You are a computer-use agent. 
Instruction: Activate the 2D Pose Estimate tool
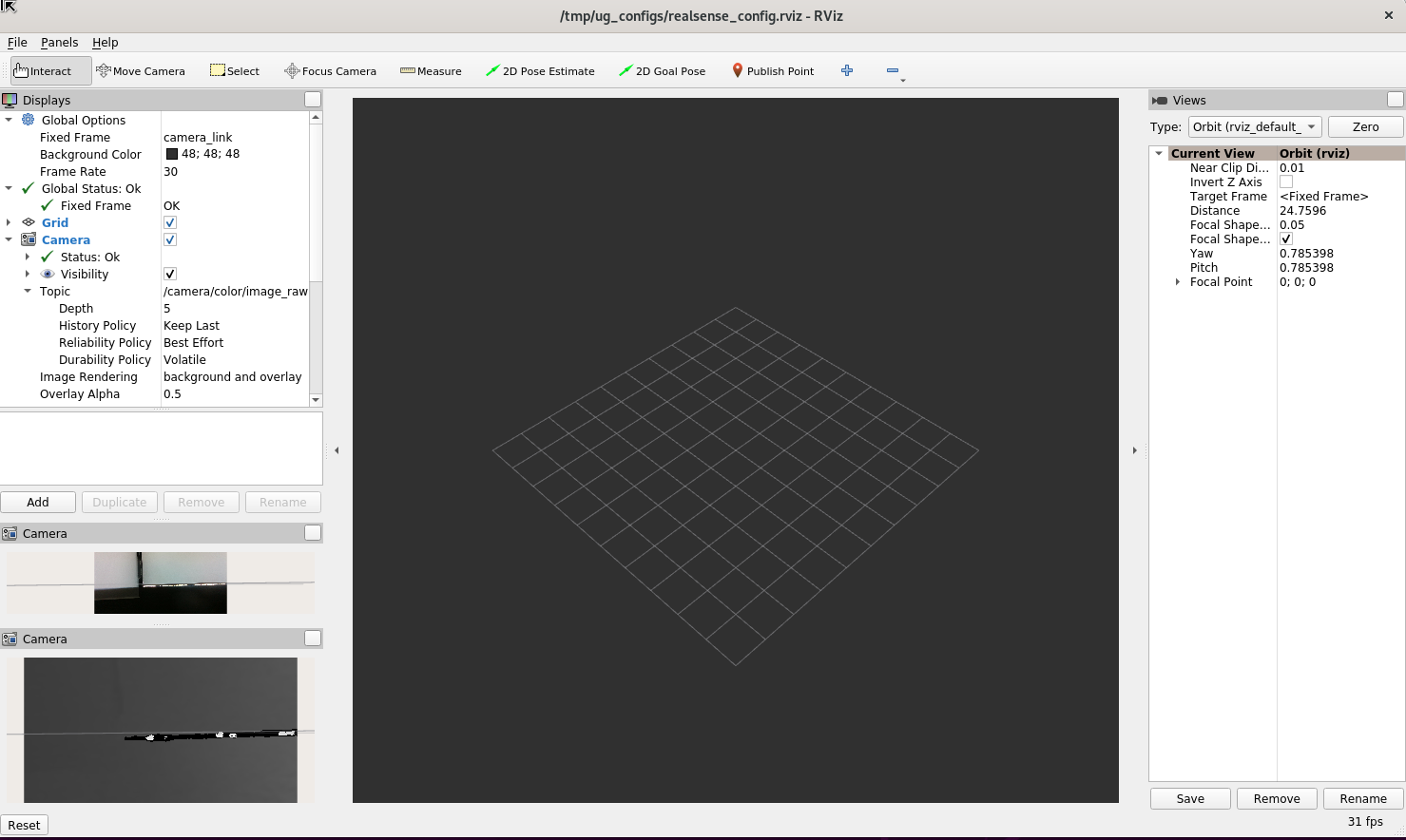pos(540,71)
